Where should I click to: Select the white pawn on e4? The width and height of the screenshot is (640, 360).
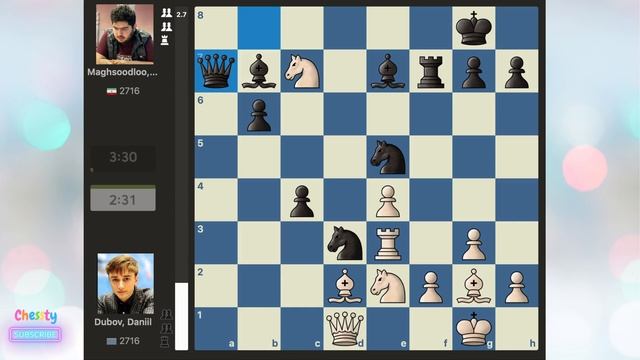pos(388,201)
